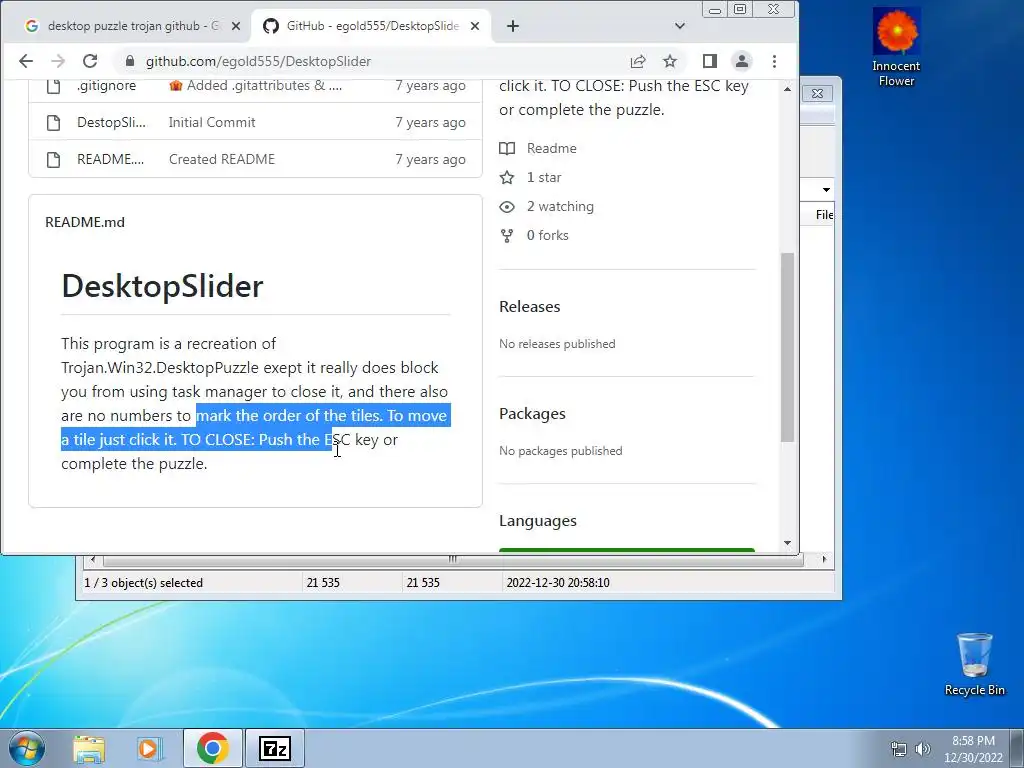Bookmark this page with the star icon
The image size is (1024, 768).
point(670,61)
